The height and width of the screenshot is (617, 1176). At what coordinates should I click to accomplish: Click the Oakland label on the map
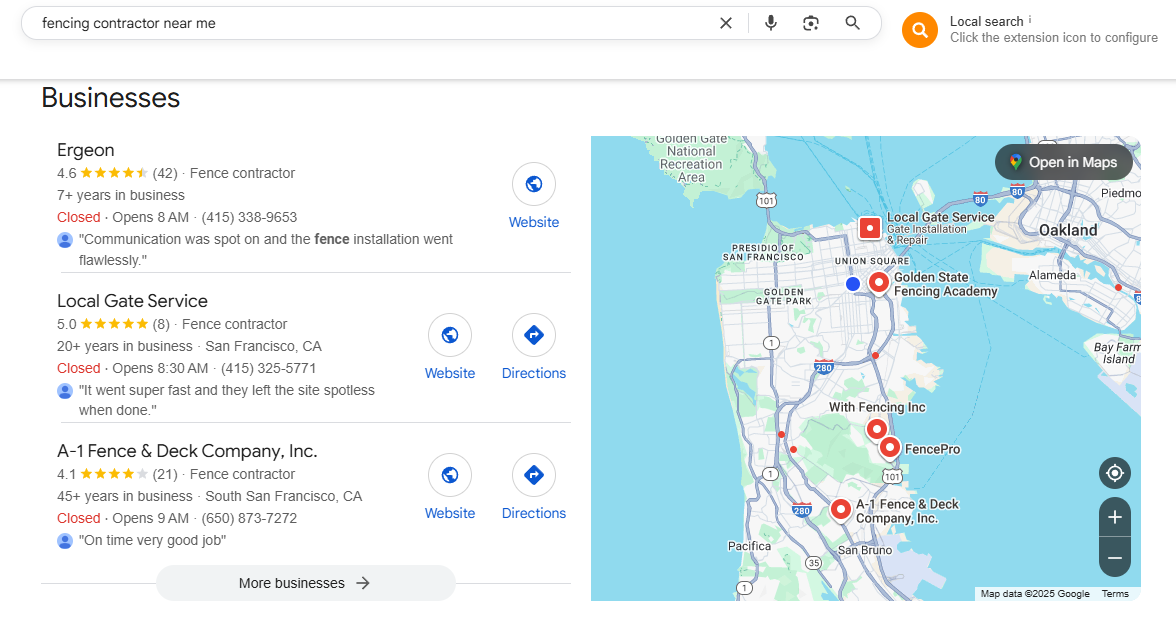1068,230
